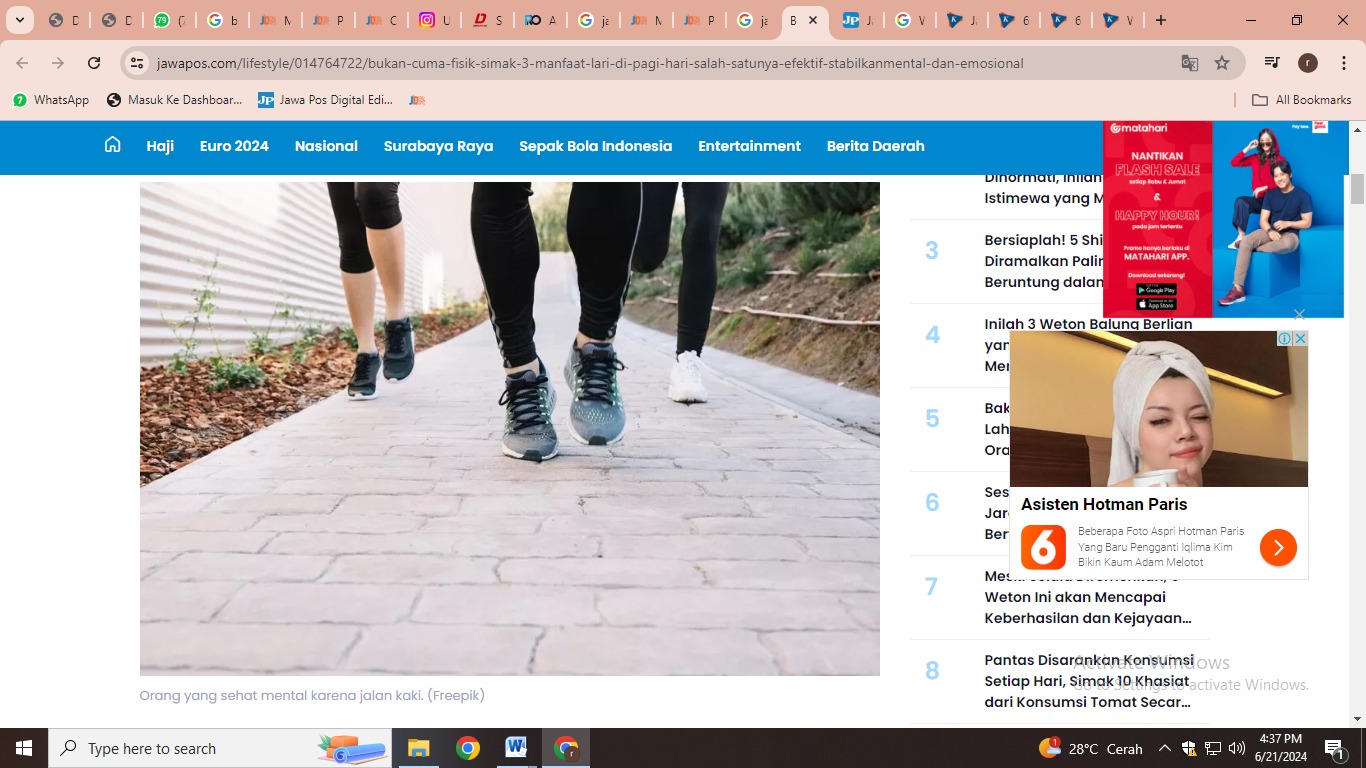Open a new browser tab
The image size is (1366, 768).
click(x=1160, y=20)
